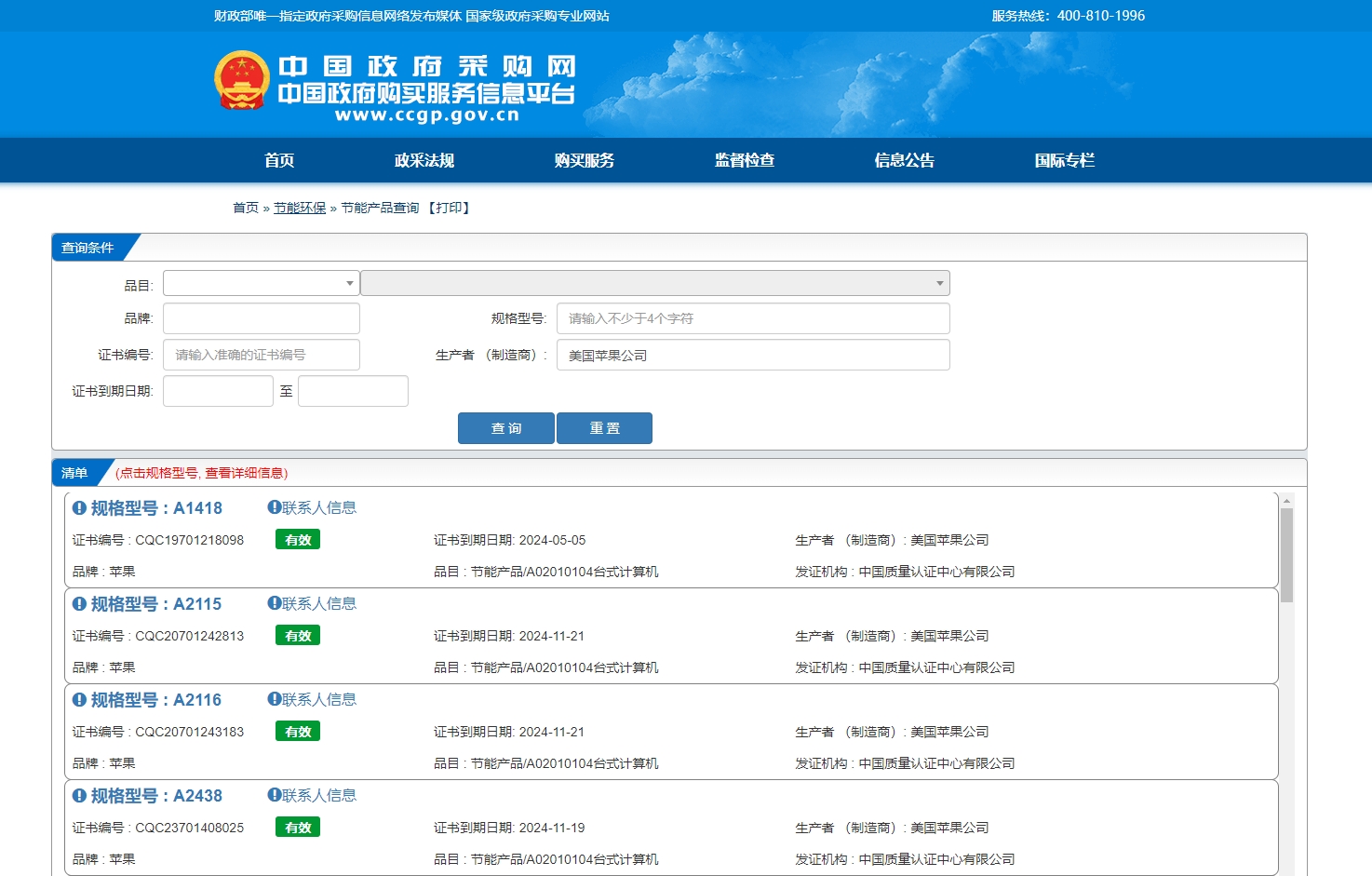
Task: Click expiry date 2024-11-19 text
Action: [x=552, y=828]
